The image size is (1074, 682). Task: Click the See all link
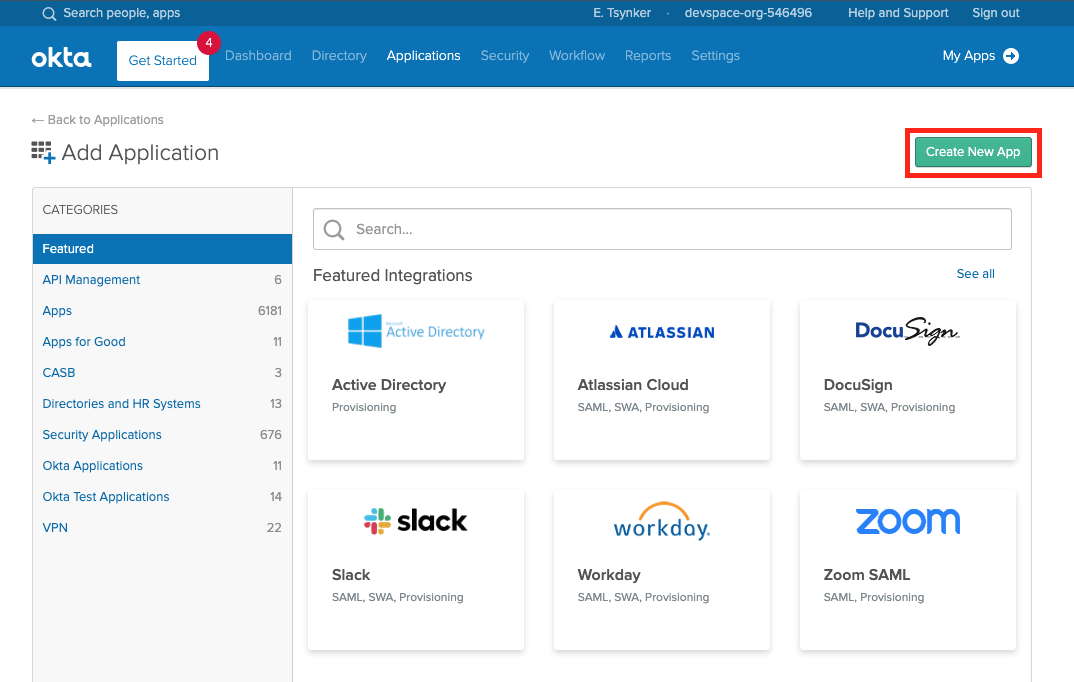[975, 274]
